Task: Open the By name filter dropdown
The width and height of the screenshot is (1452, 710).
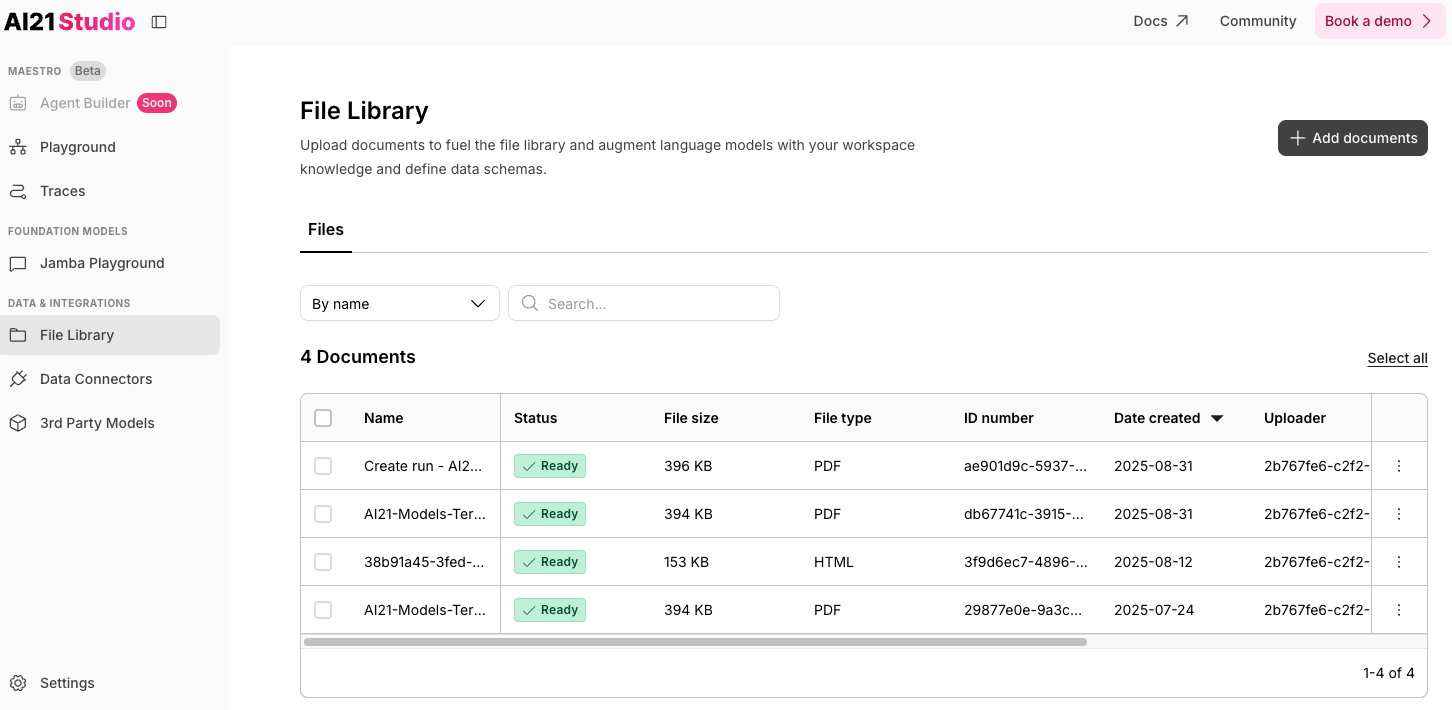Action: pos(400,304)
